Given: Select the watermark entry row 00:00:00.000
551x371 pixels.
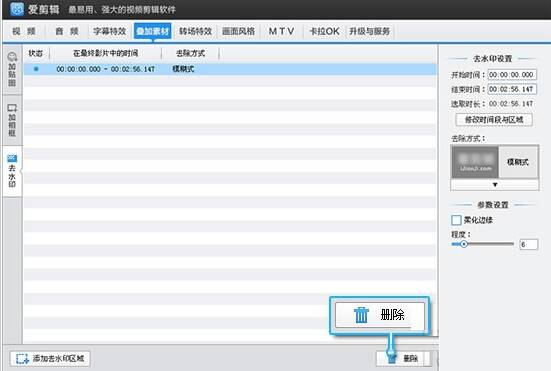Looking at the screenshot, I should pos(230,69).
